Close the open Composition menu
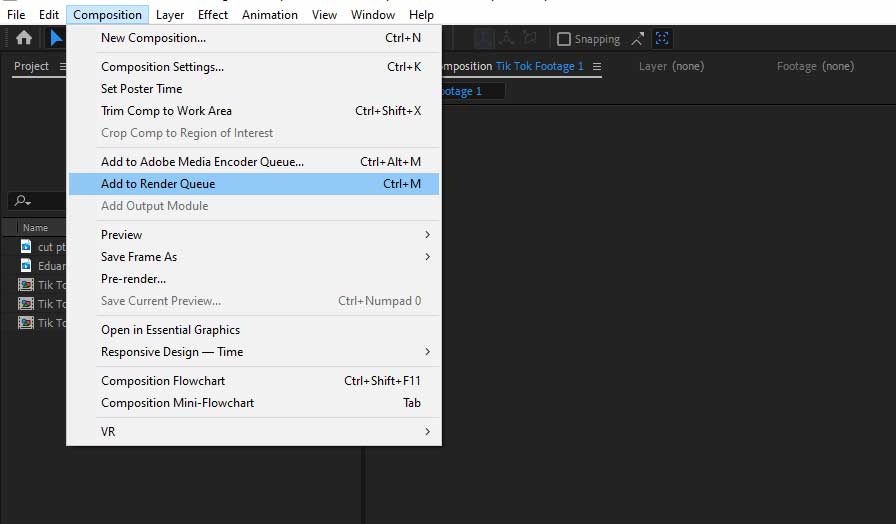The width and height of the screenshot is (896, 524). [x=107, y=15]
